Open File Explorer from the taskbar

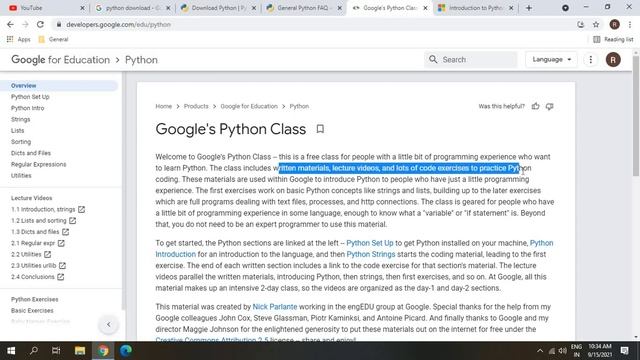[80, 351]
